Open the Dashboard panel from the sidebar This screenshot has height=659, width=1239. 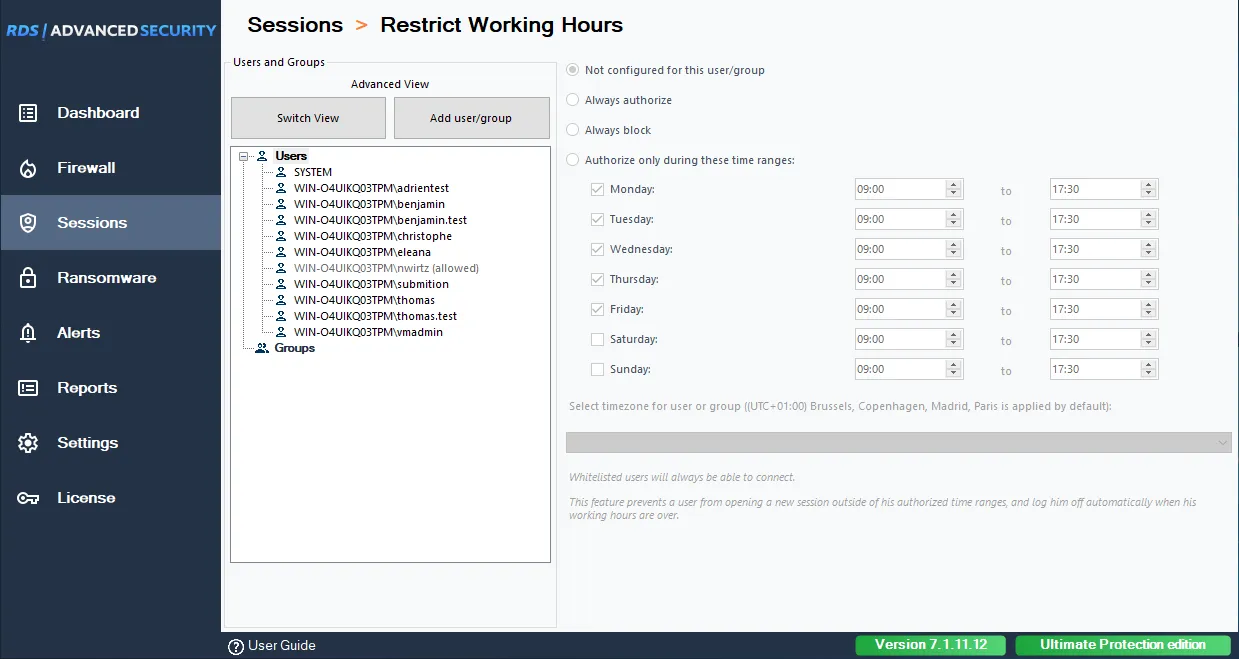point(96,112)
